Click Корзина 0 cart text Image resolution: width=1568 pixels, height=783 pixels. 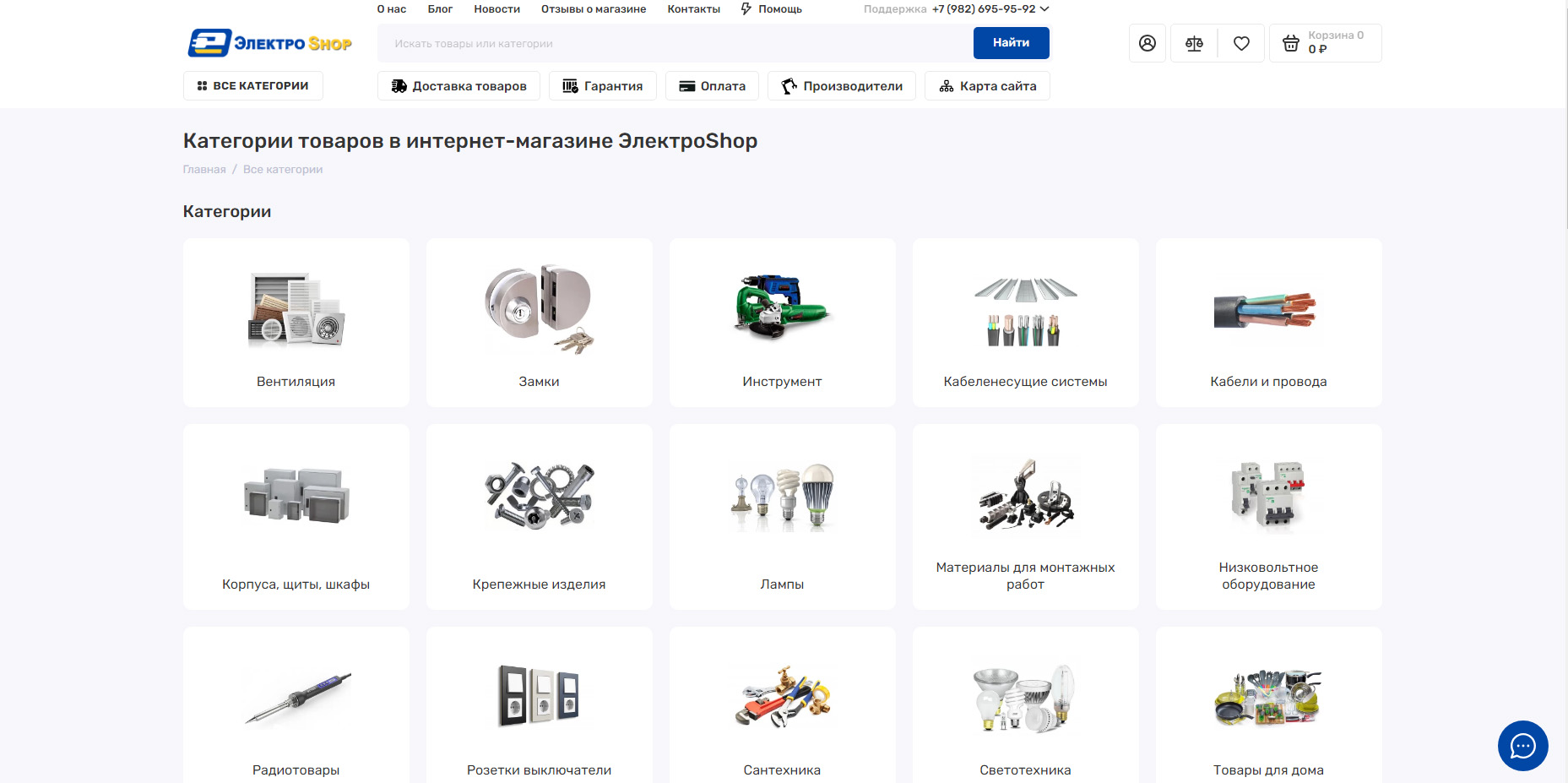click(1336, 35)
